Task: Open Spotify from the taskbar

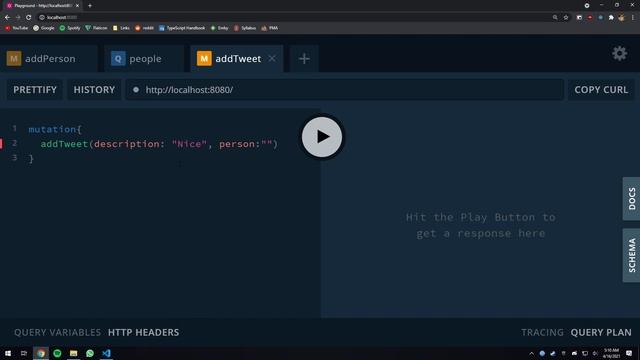Action: click(57, 353)
